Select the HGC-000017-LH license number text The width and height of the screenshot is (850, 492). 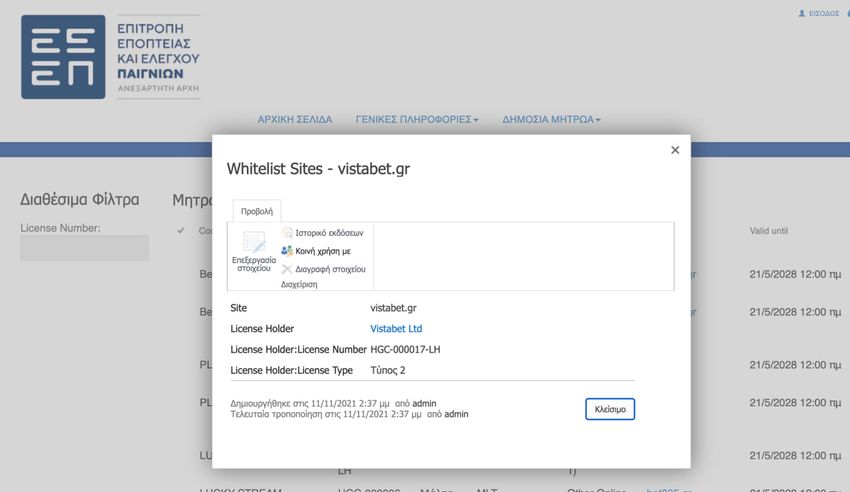[x=405, y=349]
